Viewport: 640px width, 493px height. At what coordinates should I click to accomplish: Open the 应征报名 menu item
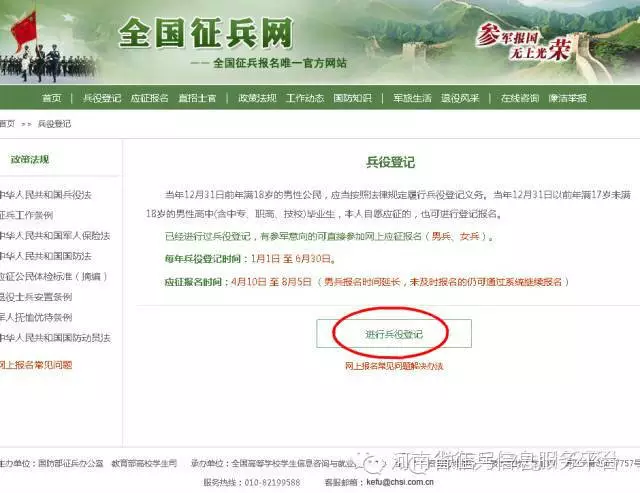[149, 98]
